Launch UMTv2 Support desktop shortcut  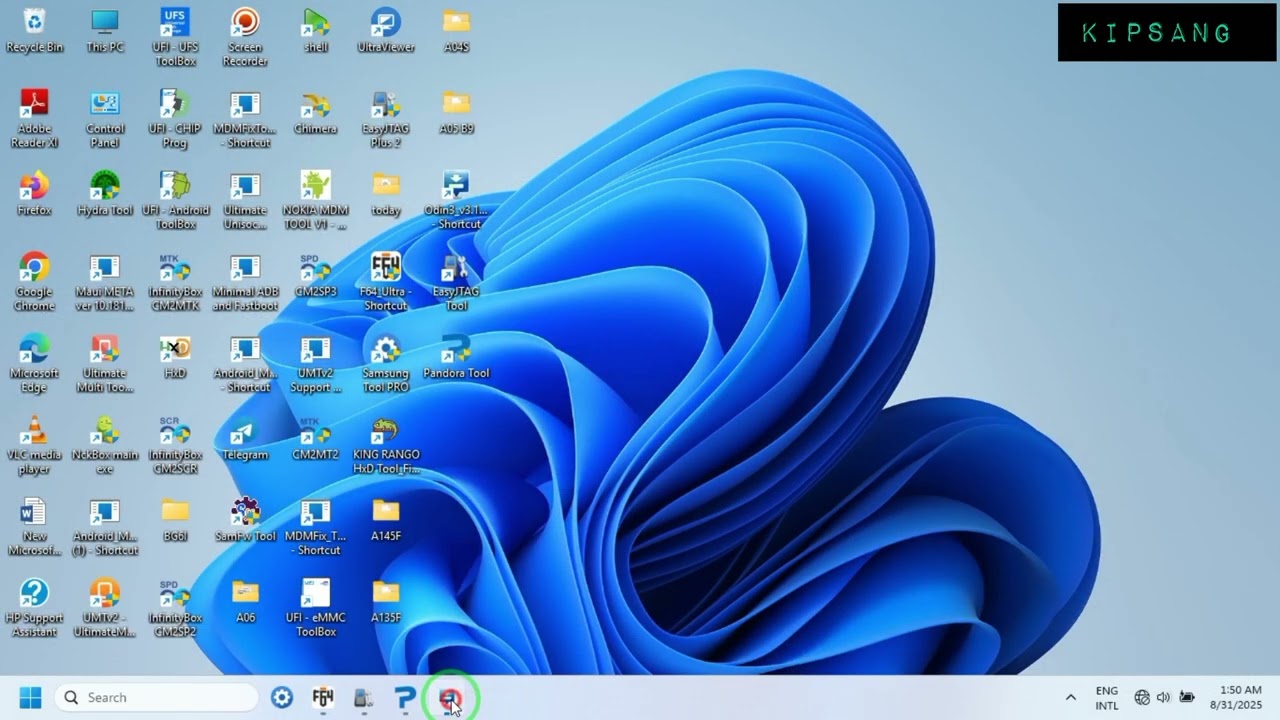point(316,363)
